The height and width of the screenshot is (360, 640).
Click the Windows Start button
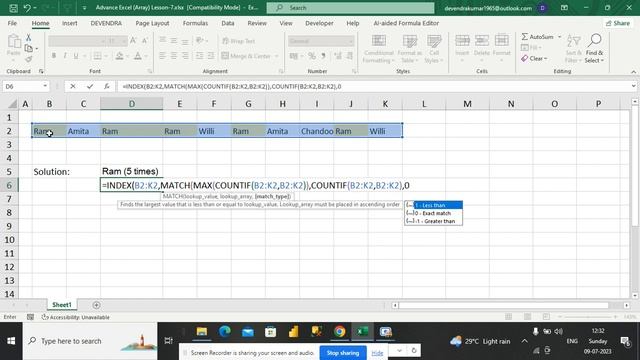(11, 341)
